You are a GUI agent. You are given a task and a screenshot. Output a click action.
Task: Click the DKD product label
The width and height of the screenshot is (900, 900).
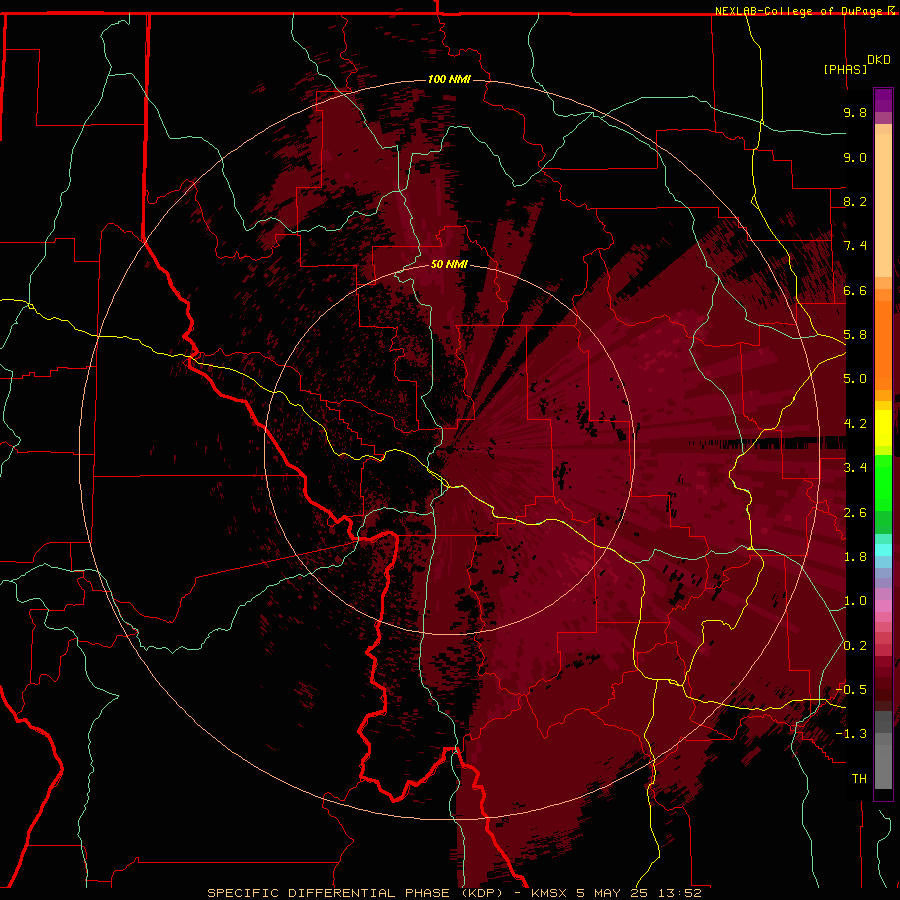[x=879, y=60]
